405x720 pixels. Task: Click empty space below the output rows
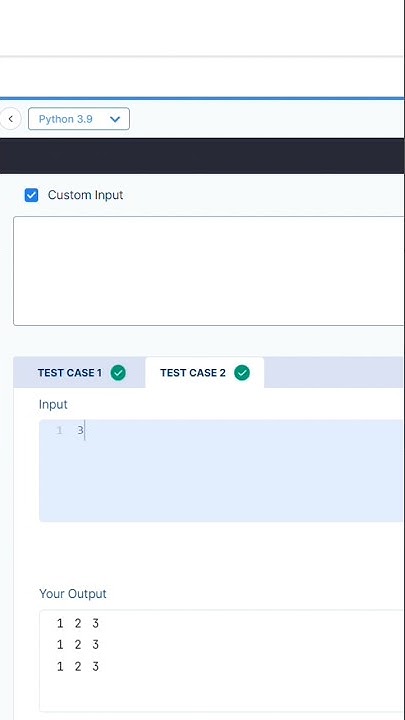click(220, 693)
